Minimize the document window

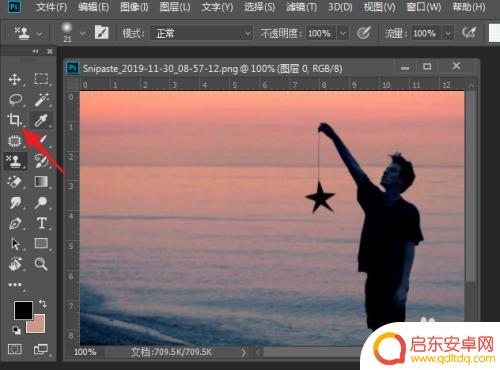point(405,68)
